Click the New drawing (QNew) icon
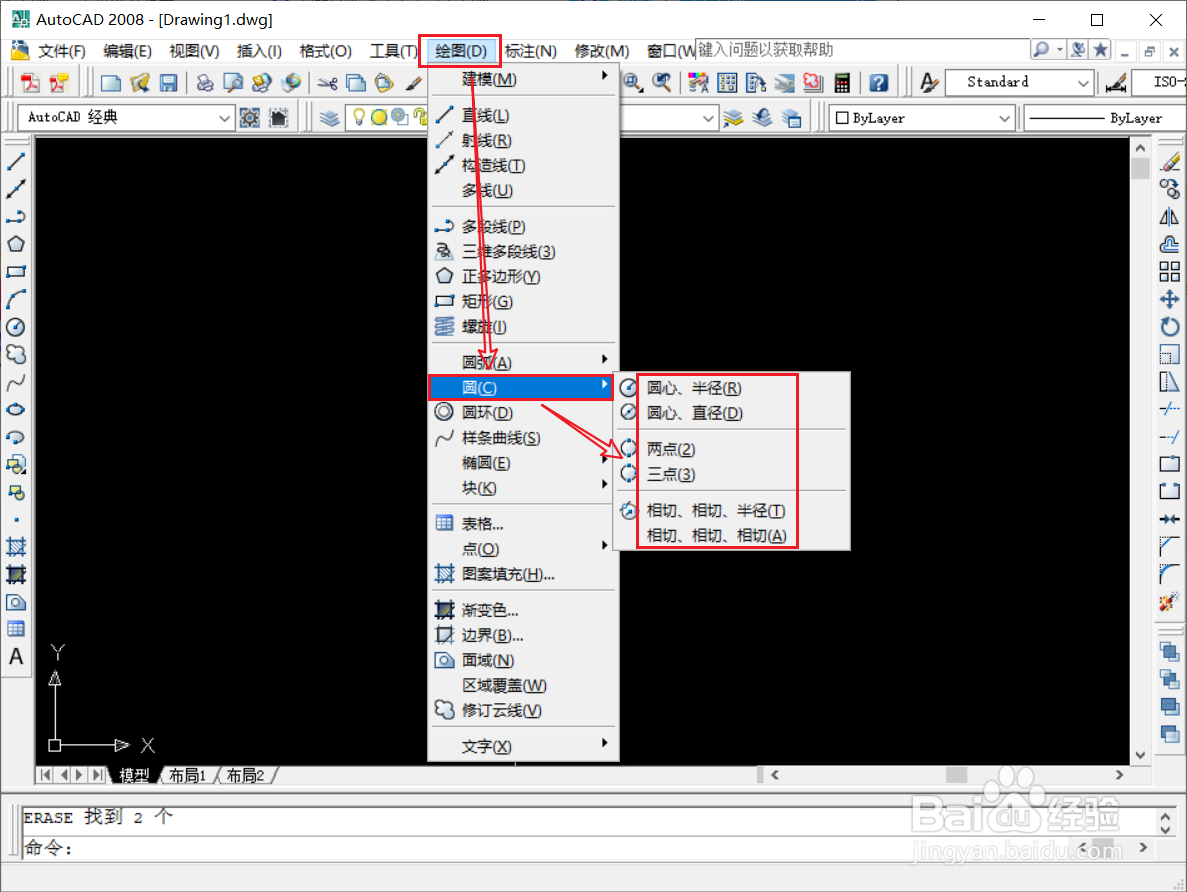 pos(111,83)
